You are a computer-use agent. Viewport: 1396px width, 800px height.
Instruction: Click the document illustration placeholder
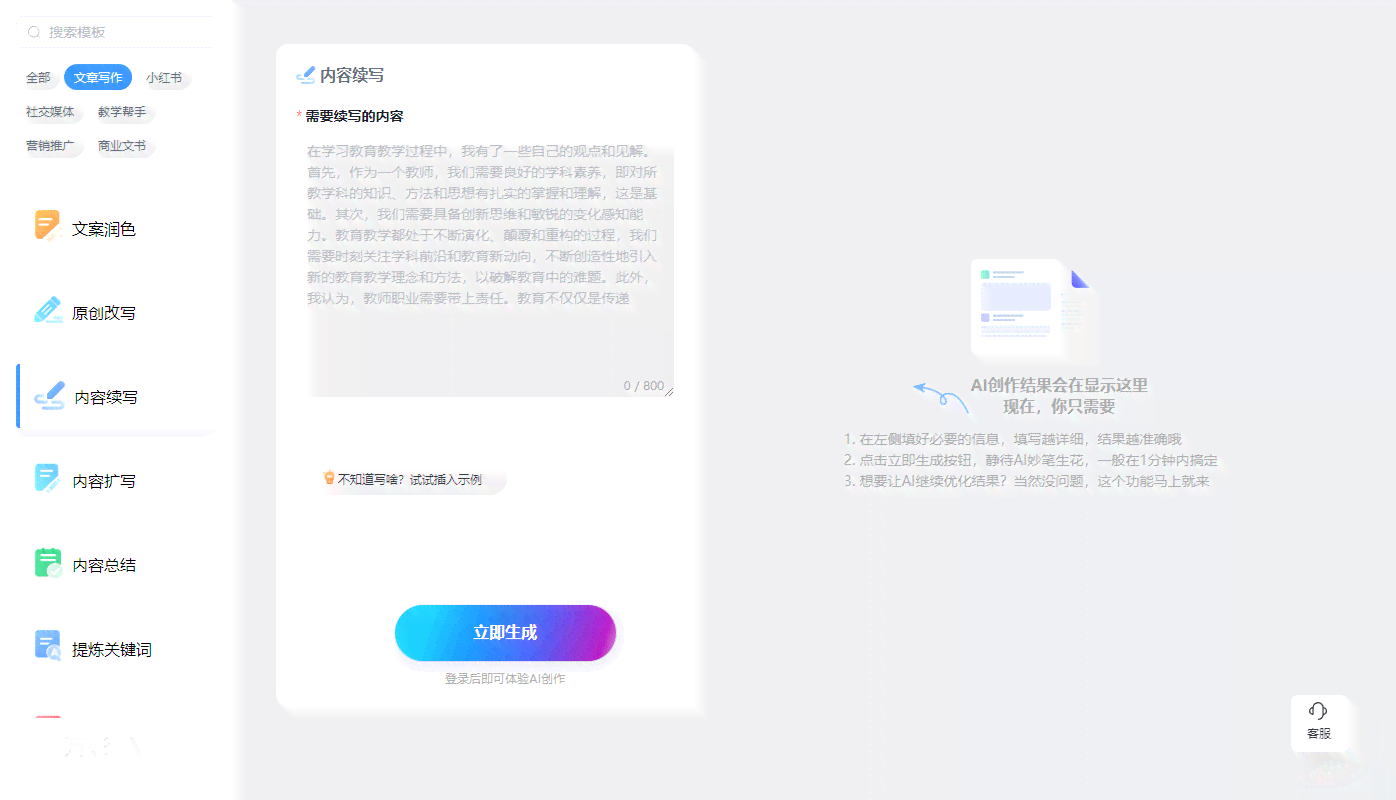tap(1033, 308)
